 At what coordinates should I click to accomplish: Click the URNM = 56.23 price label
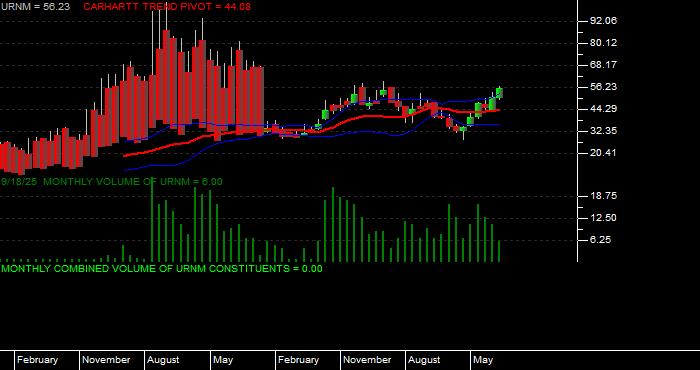tap(35, 7)
